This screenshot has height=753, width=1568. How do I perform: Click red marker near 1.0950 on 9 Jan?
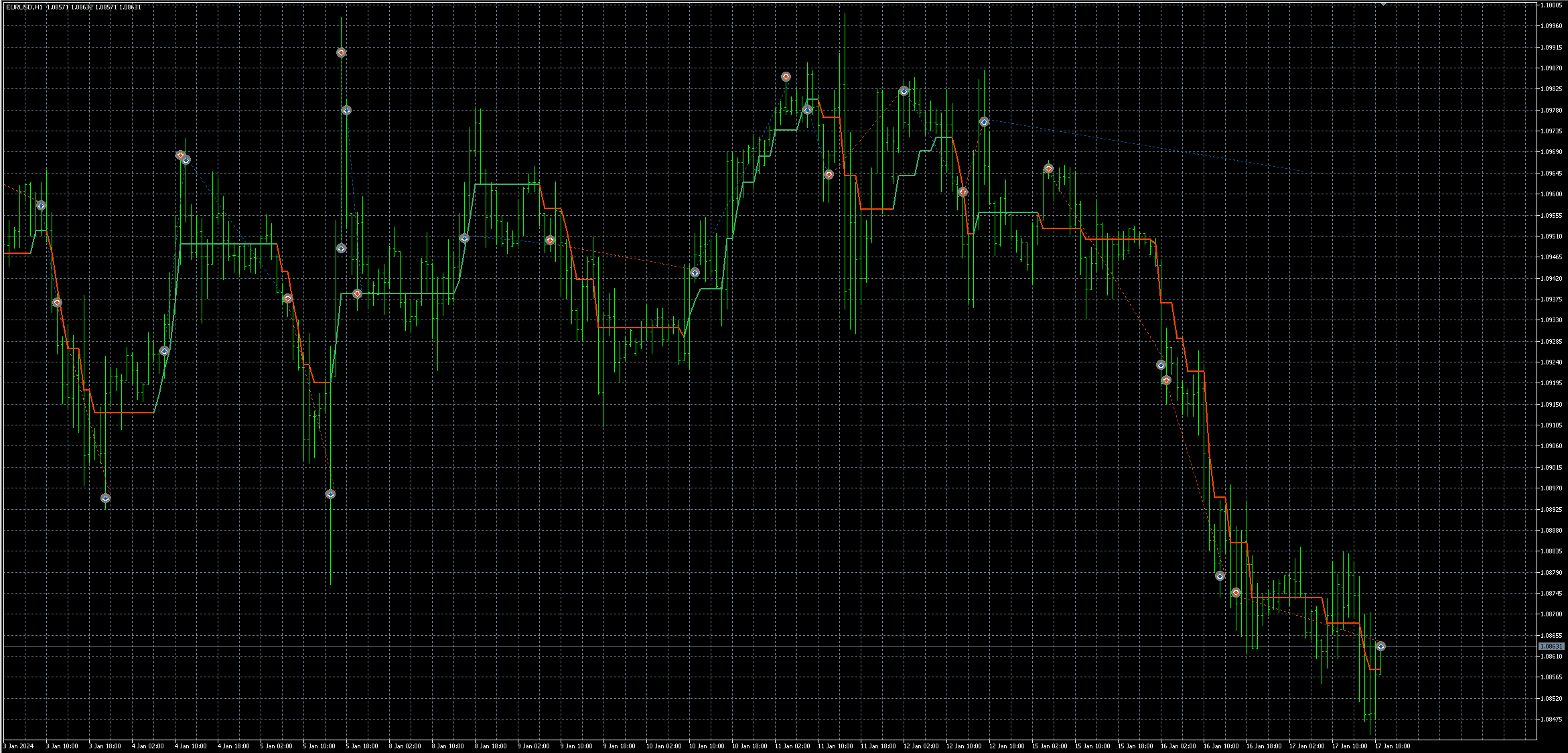coord(550,240)
